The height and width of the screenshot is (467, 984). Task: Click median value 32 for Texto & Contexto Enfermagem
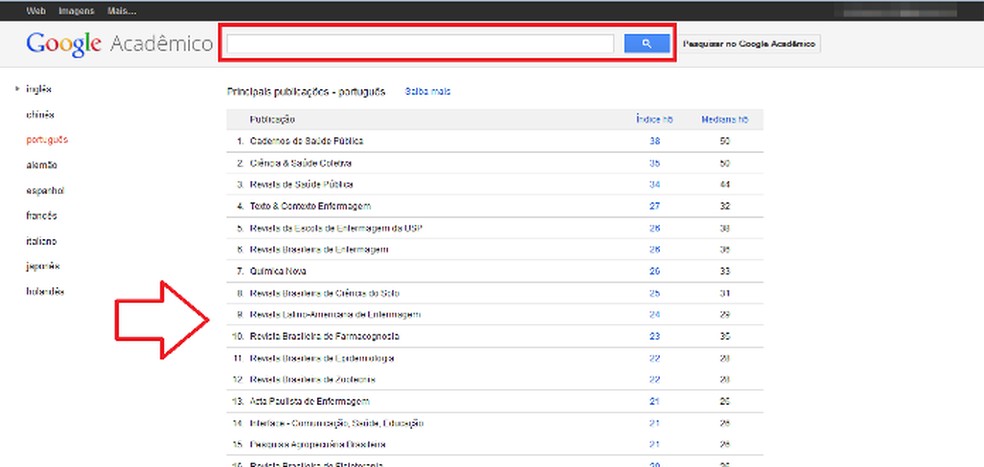point(725,206)
